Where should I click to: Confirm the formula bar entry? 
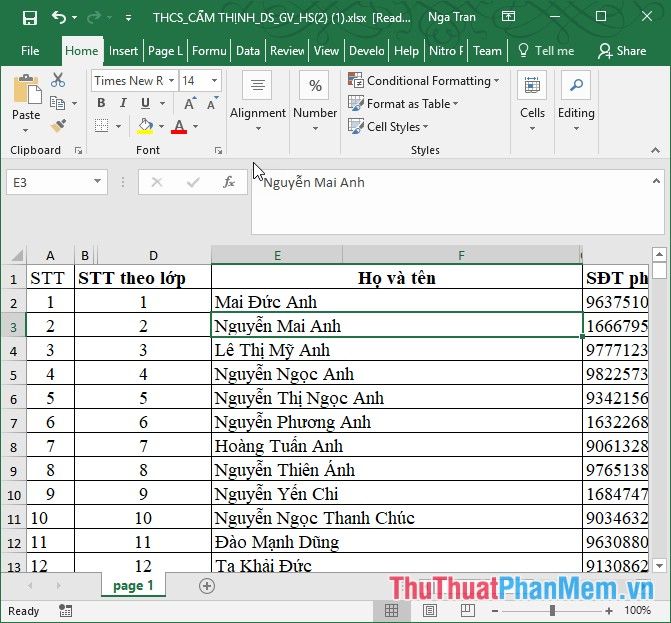[x=193, y=183]
